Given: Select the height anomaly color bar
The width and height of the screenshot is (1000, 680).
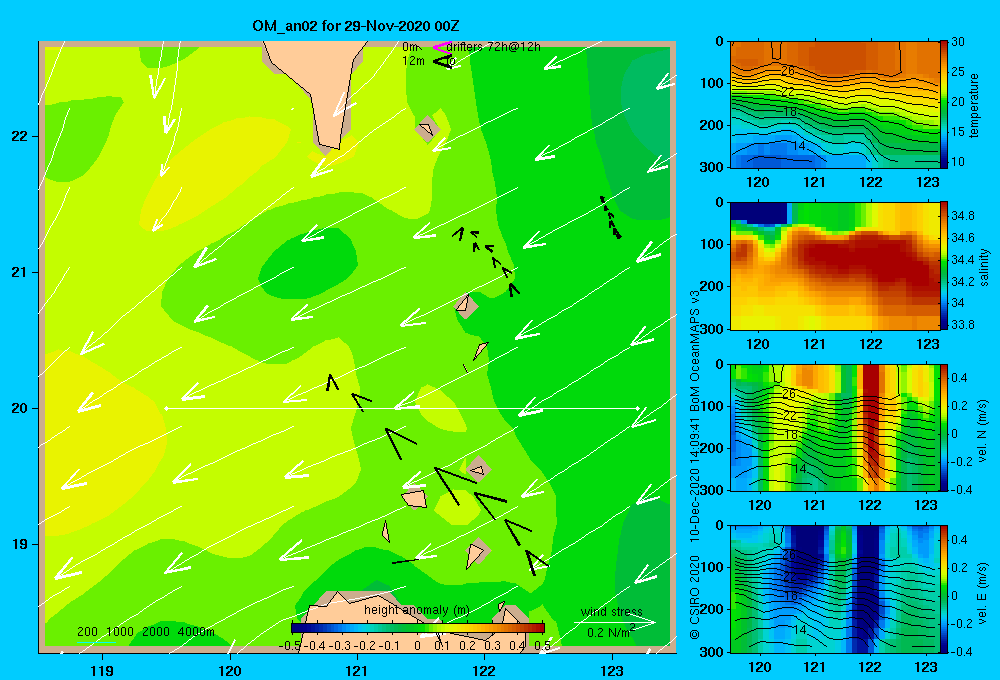Looking at the screenshot, I should coord(417,628).
